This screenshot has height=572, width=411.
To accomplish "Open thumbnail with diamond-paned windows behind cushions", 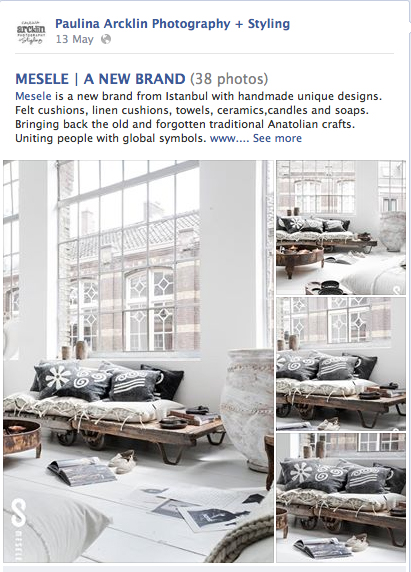I will pyautogui.click(x=341, y=364).
